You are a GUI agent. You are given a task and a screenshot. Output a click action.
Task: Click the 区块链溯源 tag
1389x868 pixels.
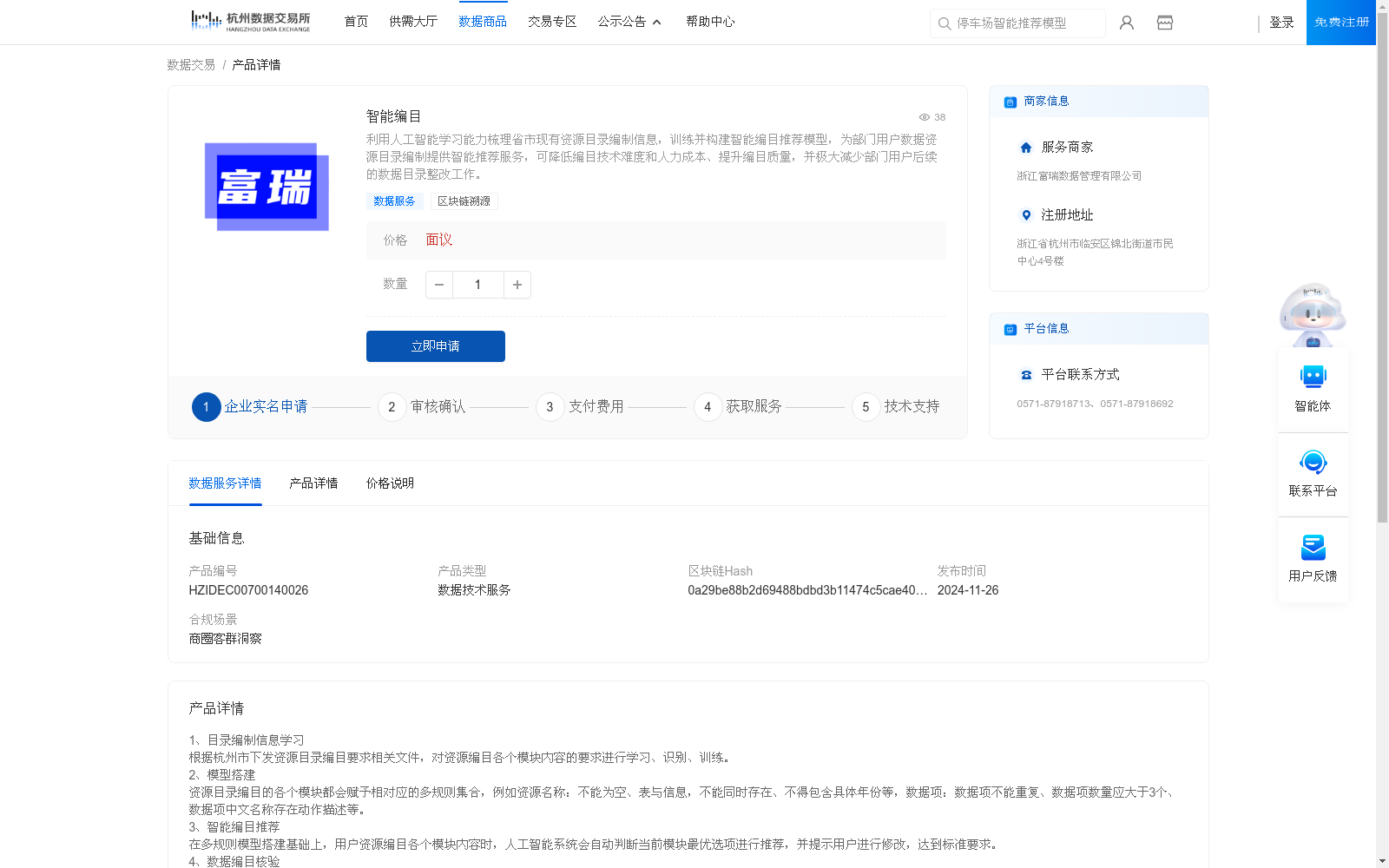[464, 201]
